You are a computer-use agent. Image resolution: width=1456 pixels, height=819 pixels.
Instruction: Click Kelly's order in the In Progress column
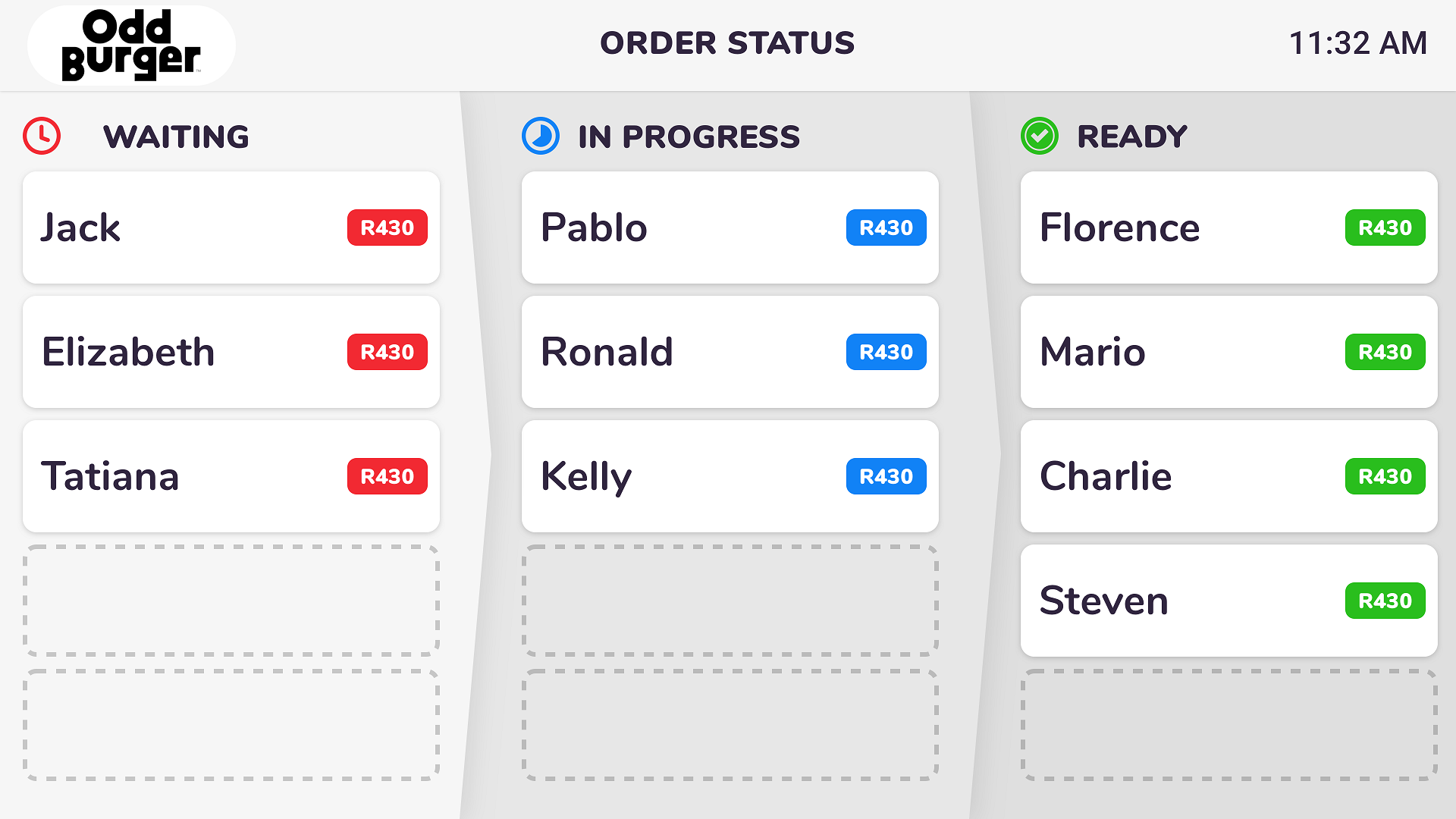[730, 476]
